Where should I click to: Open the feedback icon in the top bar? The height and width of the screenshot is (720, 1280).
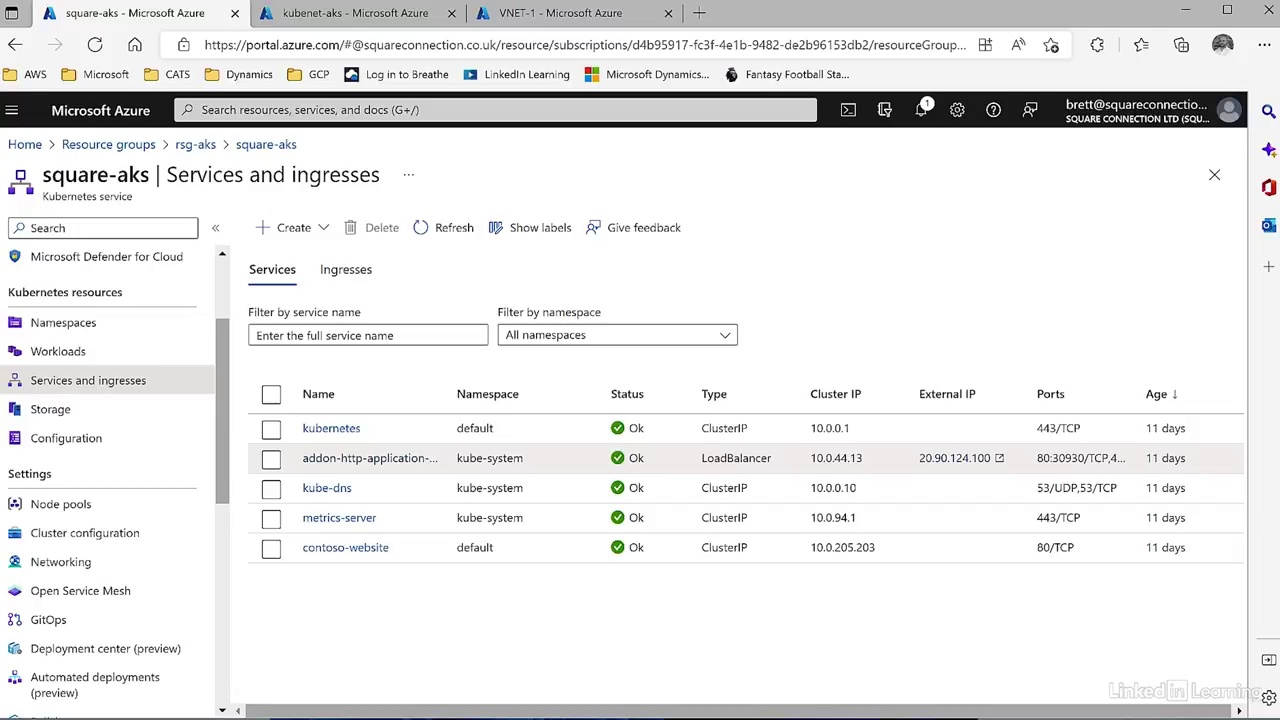[1029, 110]
